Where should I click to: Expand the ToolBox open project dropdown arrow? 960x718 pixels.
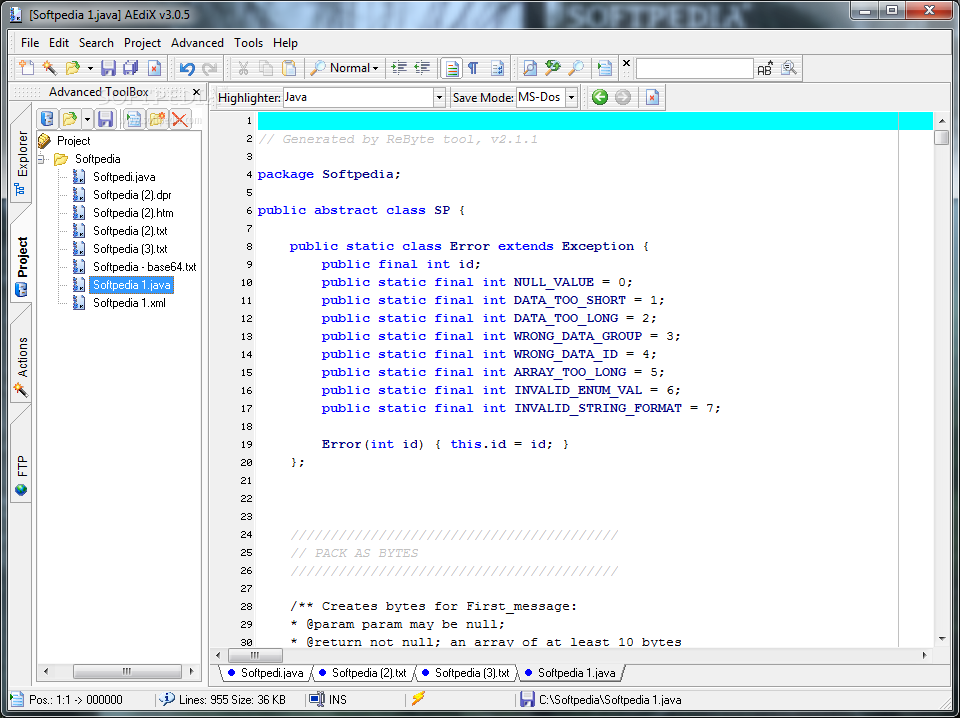pos(87,119)
